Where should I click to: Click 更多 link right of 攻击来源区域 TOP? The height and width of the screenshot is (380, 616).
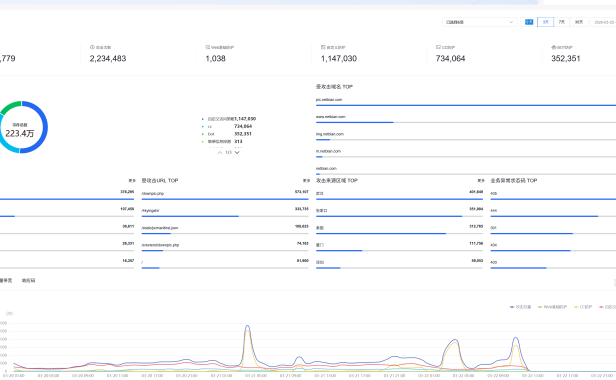tap(481, 181)
